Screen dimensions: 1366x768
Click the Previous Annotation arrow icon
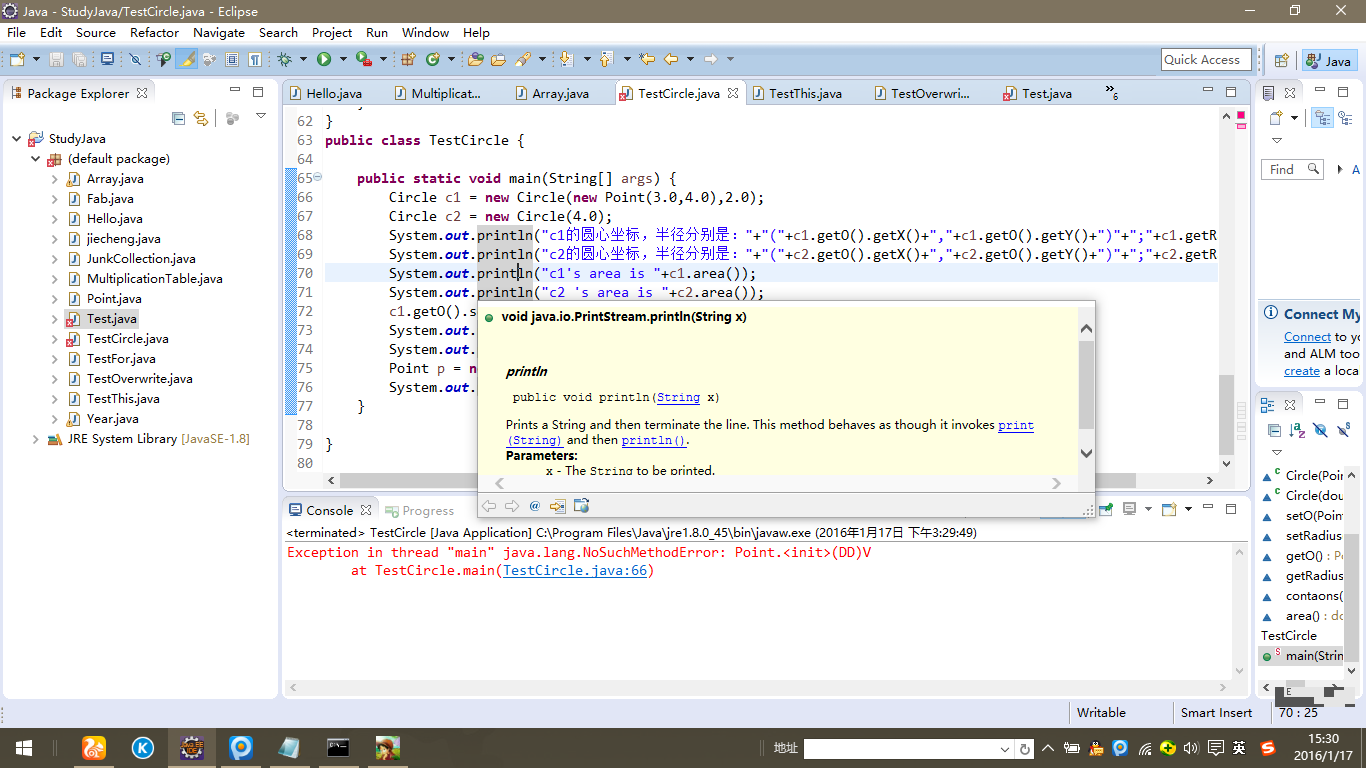click(x=605, y=60)
